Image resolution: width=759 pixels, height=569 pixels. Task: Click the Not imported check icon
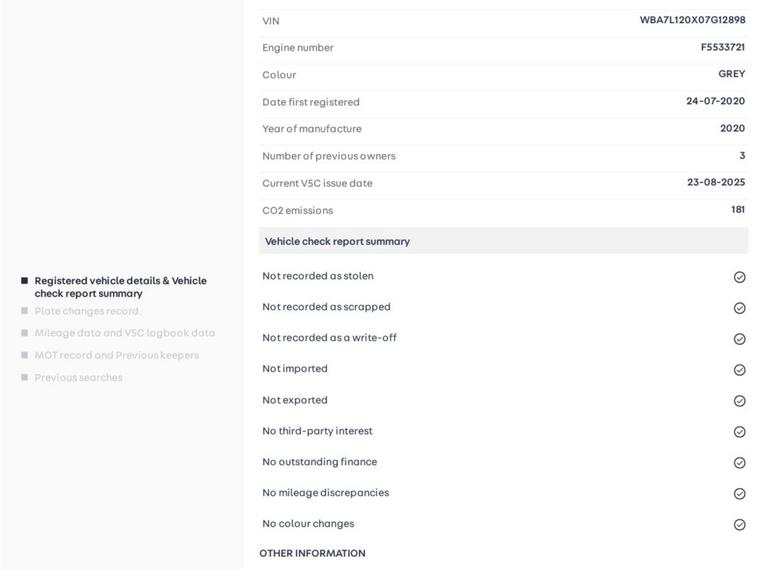(740, 370)
